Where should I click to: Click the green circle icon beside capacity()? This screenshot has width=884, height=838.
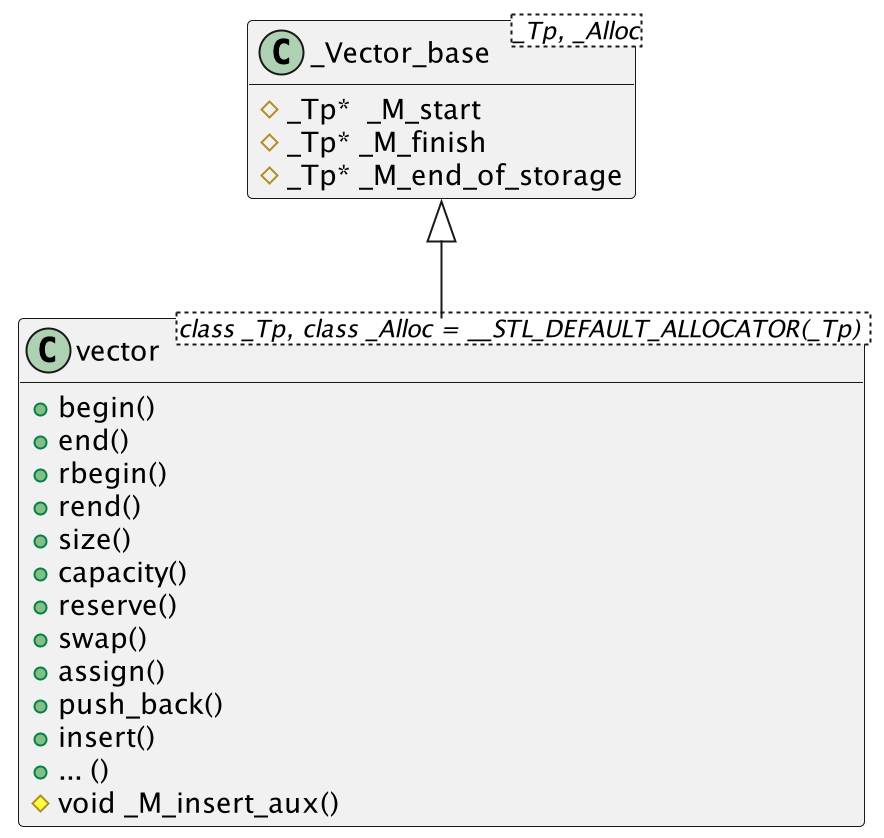40,574
